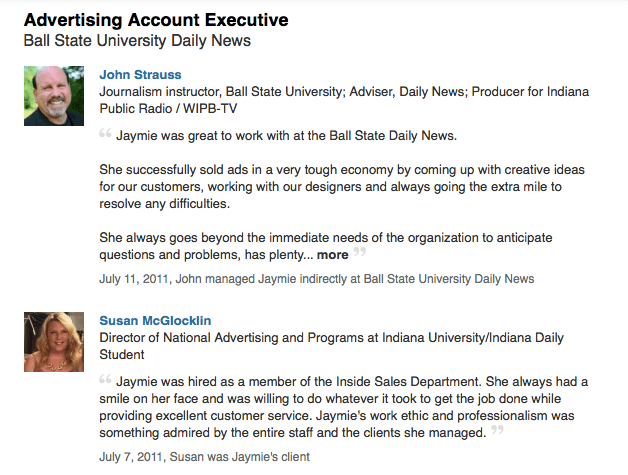Click the closing quote icon after 'more'
Image resolution: width=628 pixels, height=475 pixels.
[x=360, y=254]
